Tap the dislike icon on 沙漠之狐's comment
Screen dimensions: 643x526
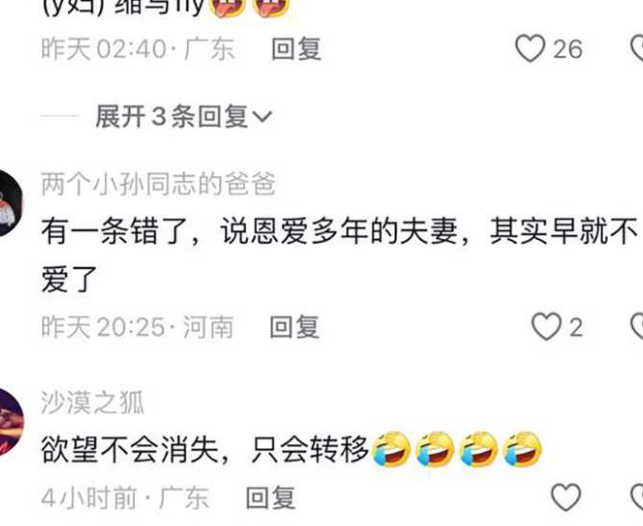click(x=637, y=497)
